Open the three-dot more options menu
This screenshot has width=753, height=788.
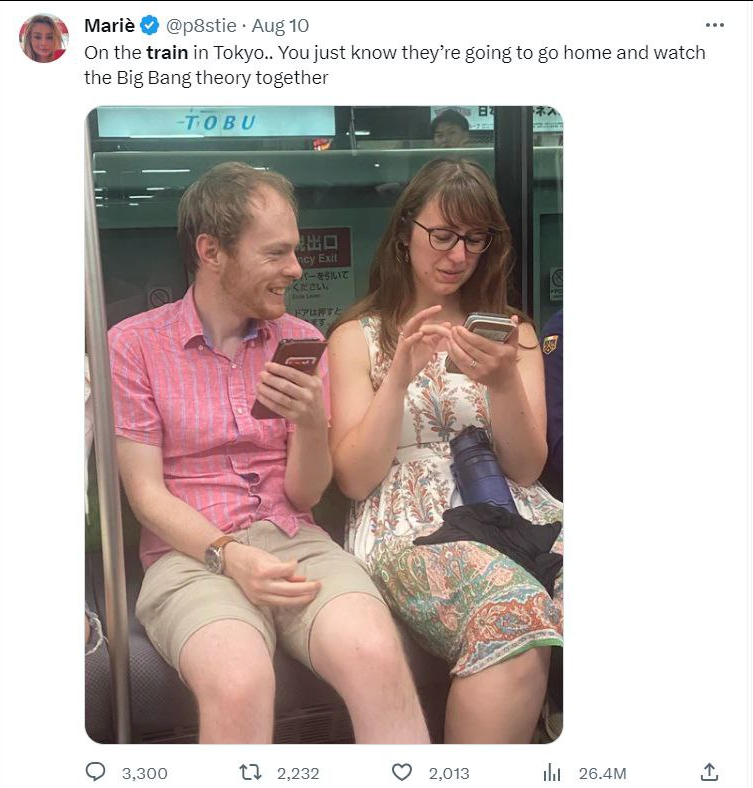tap(715, 25)
